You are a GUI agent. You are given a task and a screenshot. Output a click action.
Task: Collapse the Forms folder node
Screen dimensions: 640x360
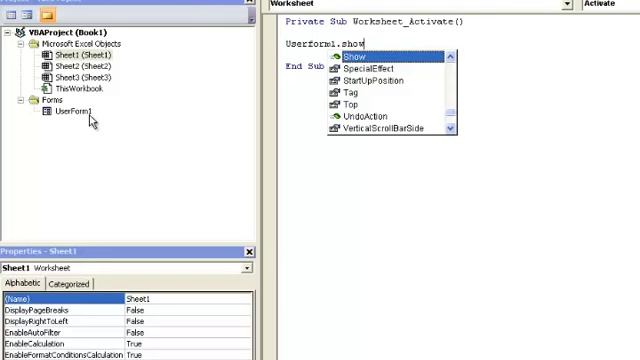[x=21, y=100]
